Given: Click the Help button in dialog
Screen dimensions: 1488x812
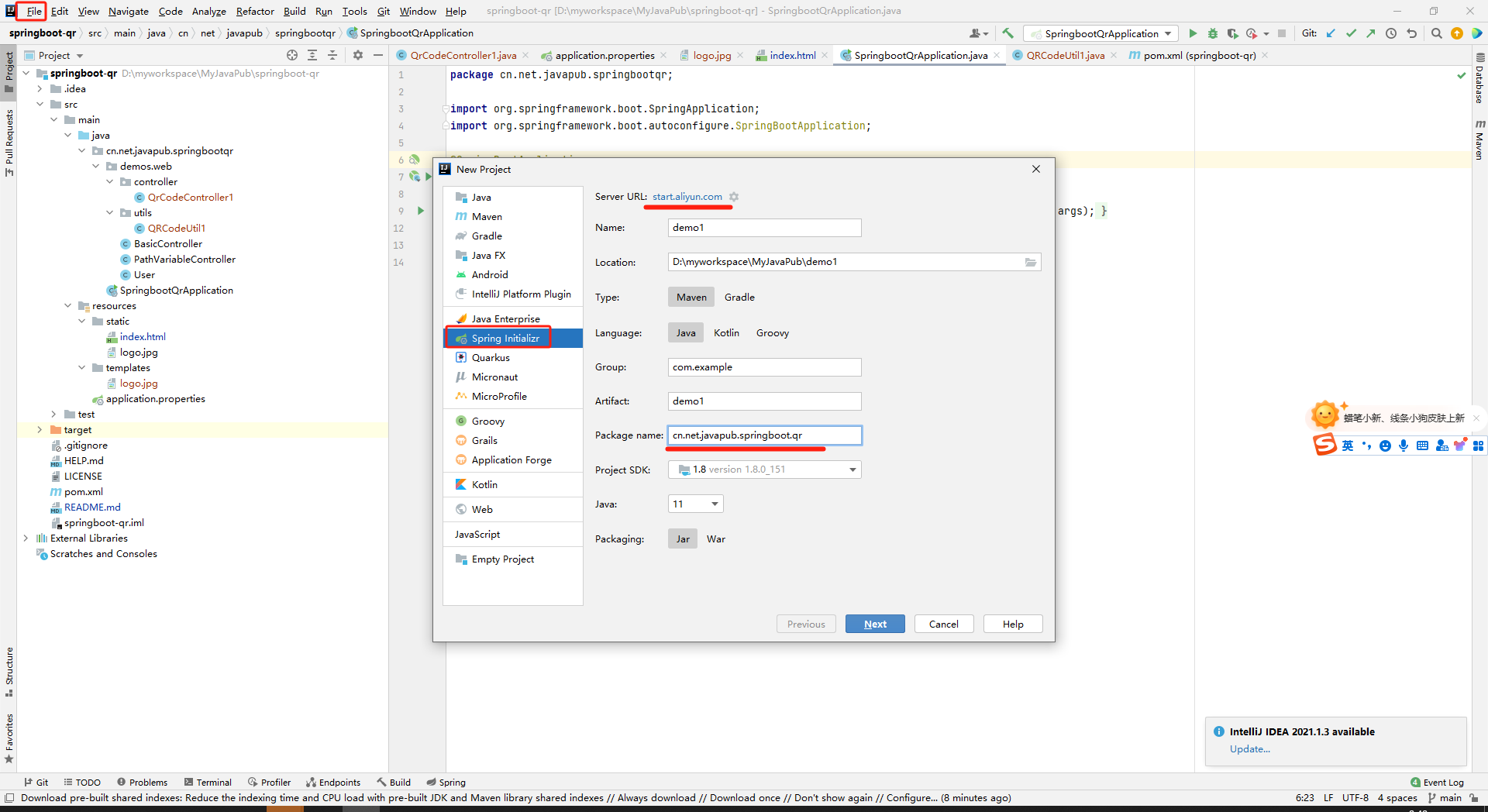Looking at the screenshot, I should [1012, 624].
